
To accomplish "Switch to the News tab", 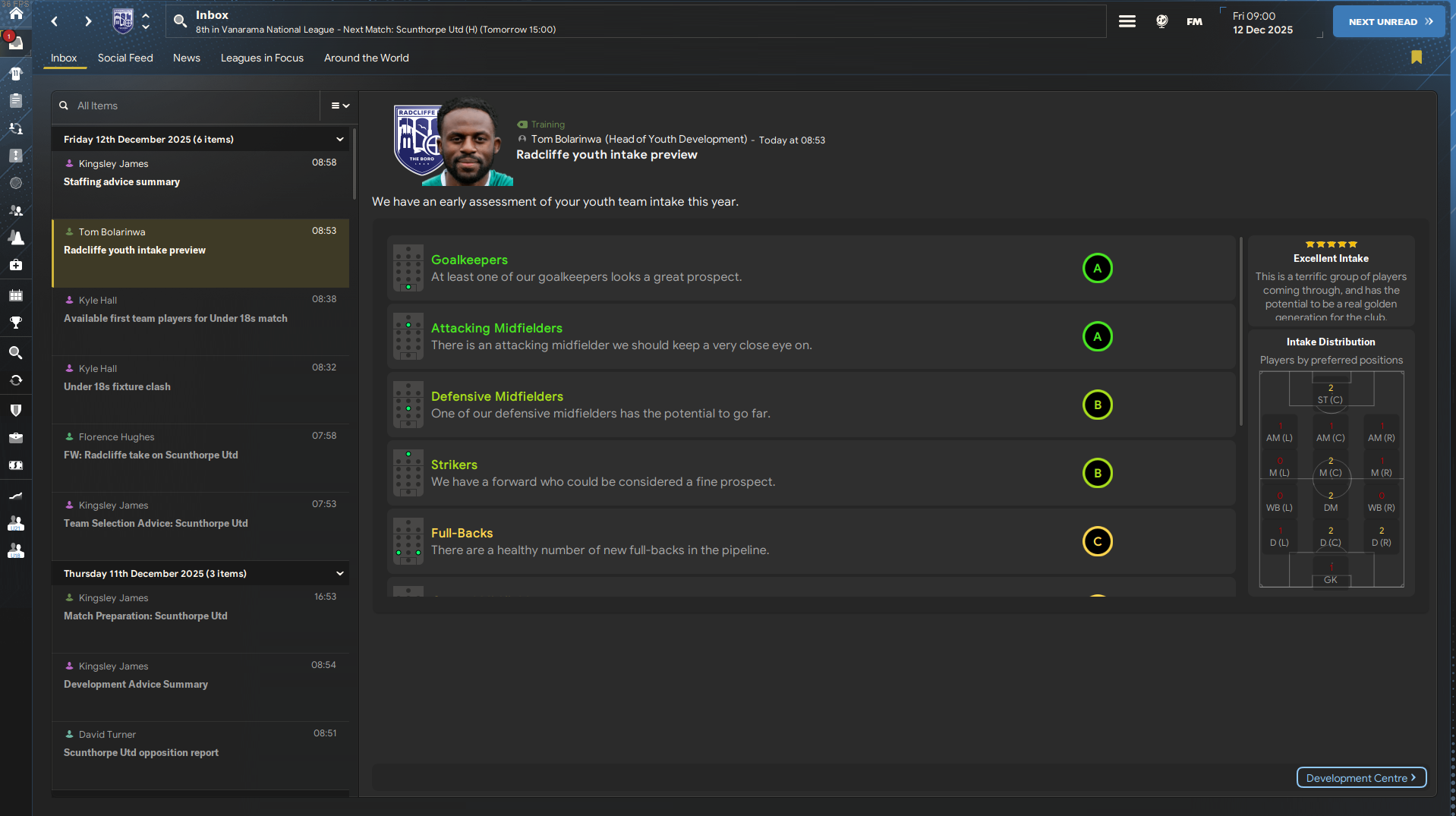I will [187, 58].
